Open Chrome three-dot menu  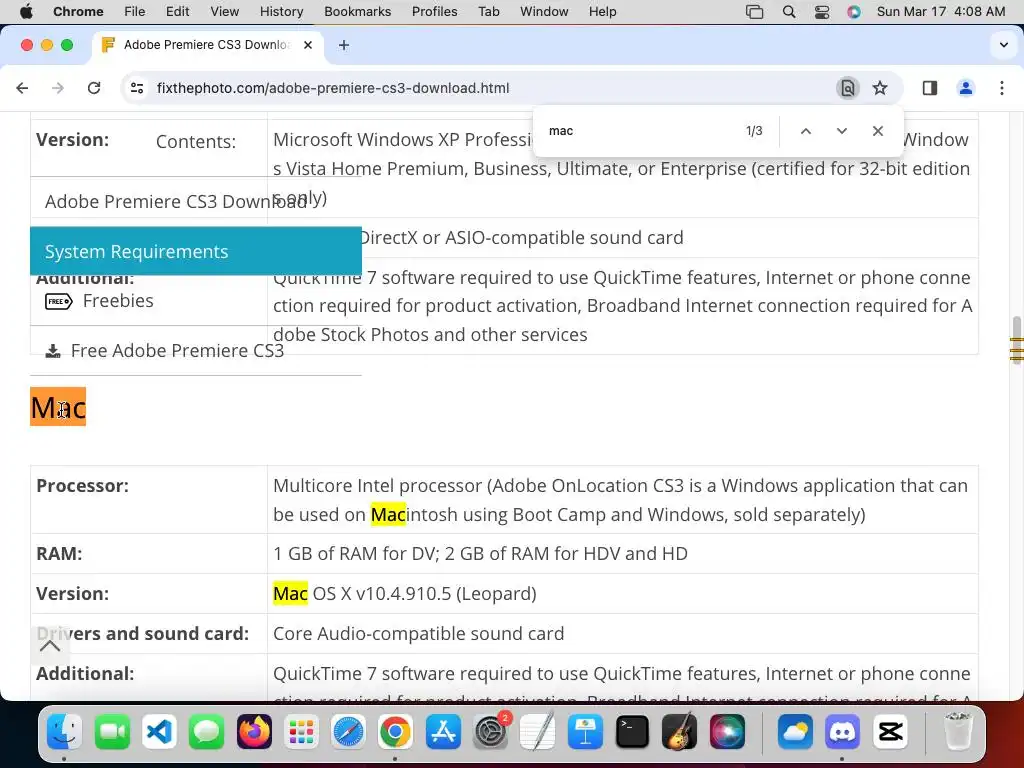coord(1002,88)
